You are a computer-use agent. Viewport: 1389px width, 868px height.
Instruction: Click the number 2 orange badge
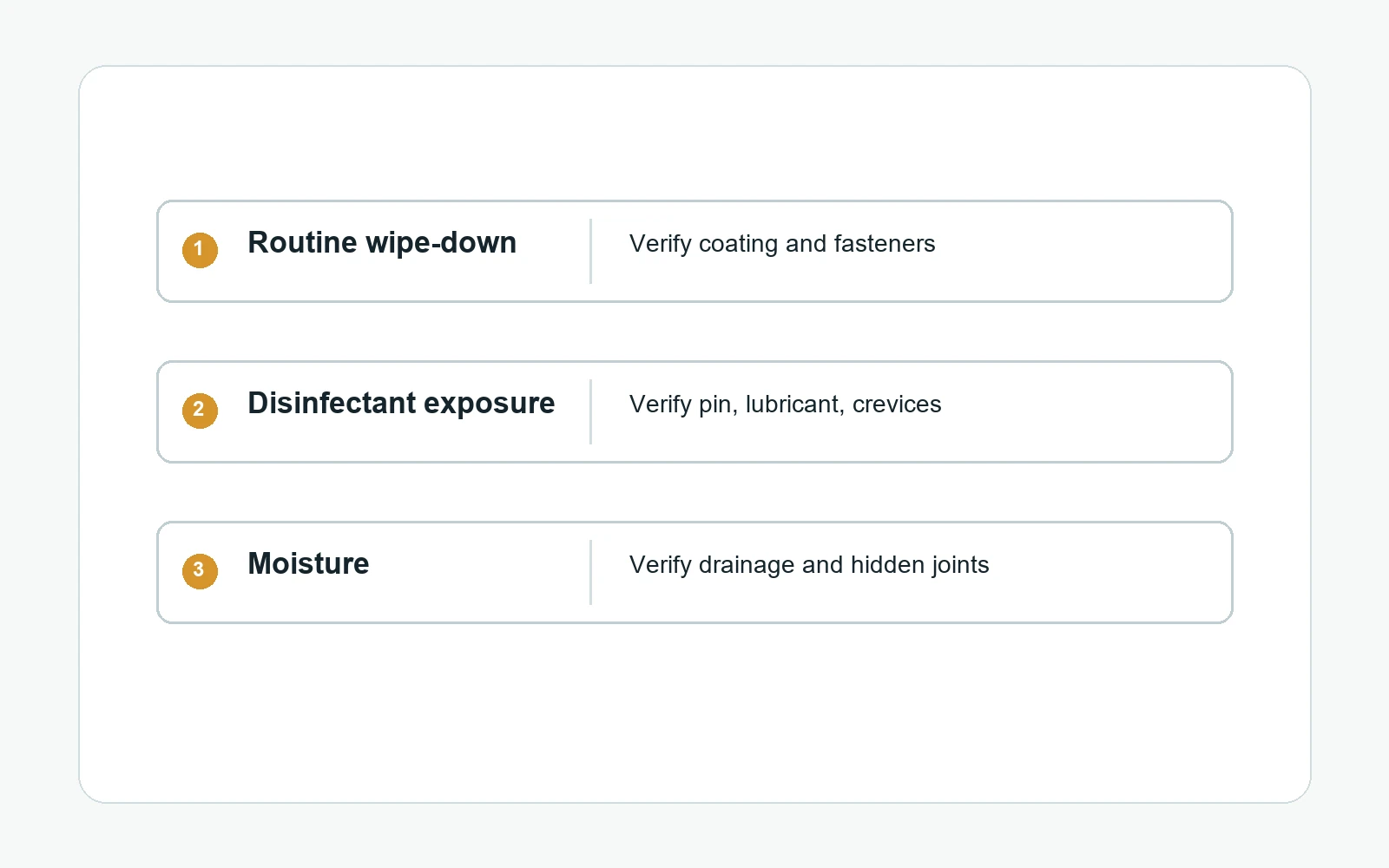point(200,411)
